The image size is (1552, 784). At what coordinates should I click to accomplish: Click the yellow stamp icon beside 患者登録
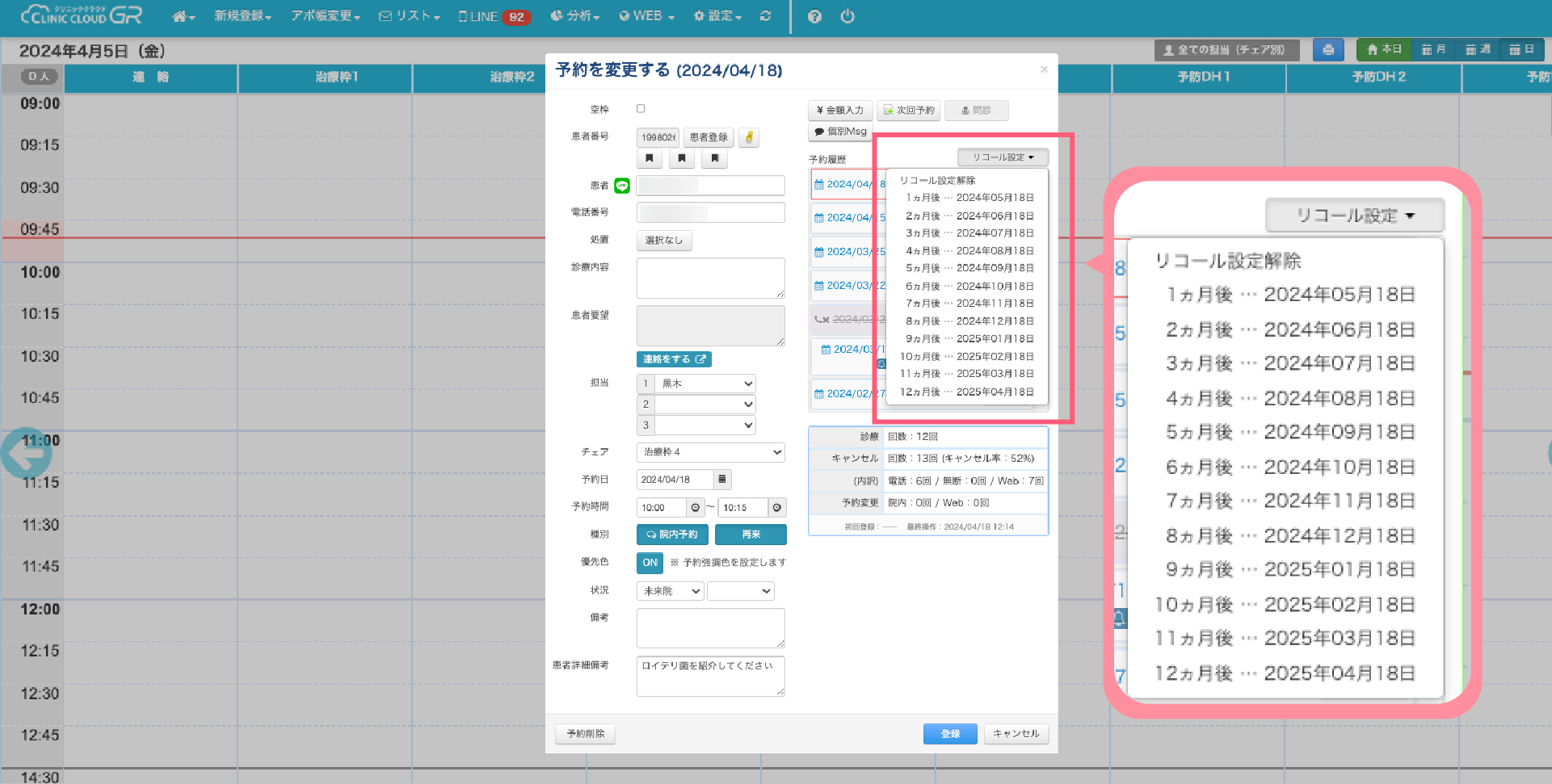pyautogui.click(x=749, y=137)
